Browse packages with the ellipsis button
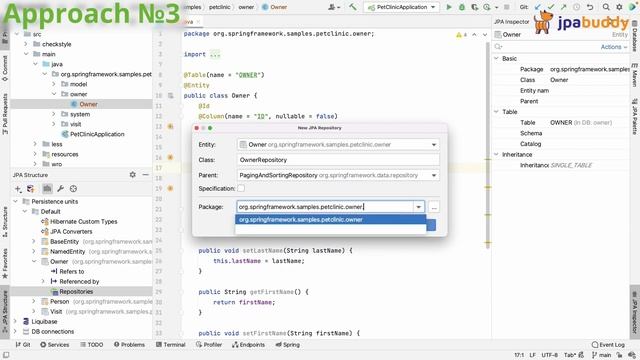 pyautogui.click(x=434, y=207)
